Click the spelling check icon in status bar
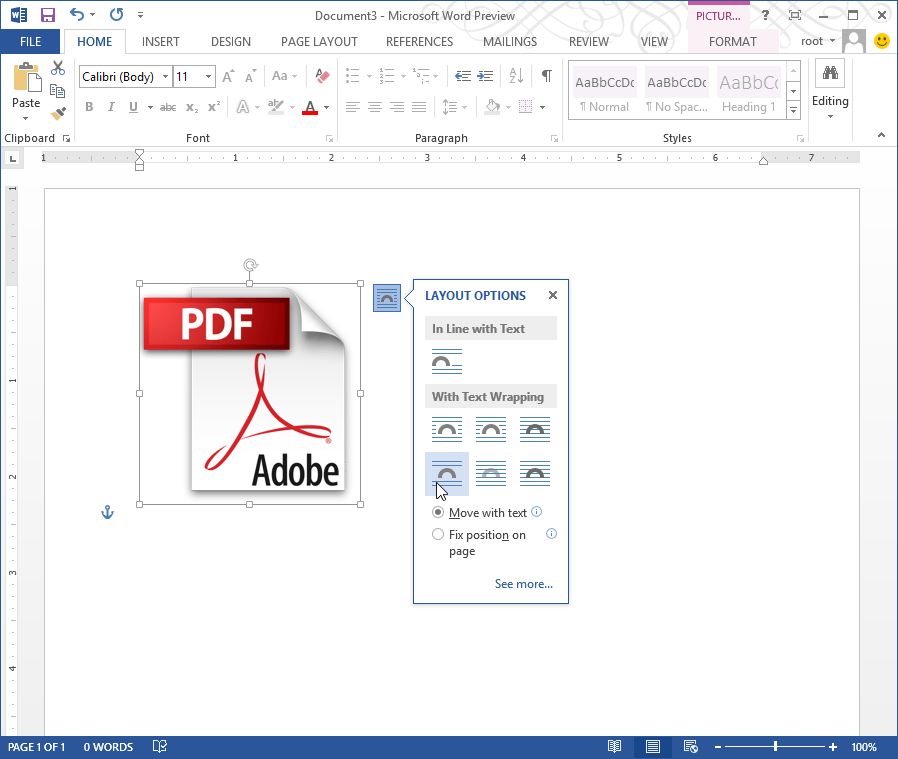 (159, 747)
